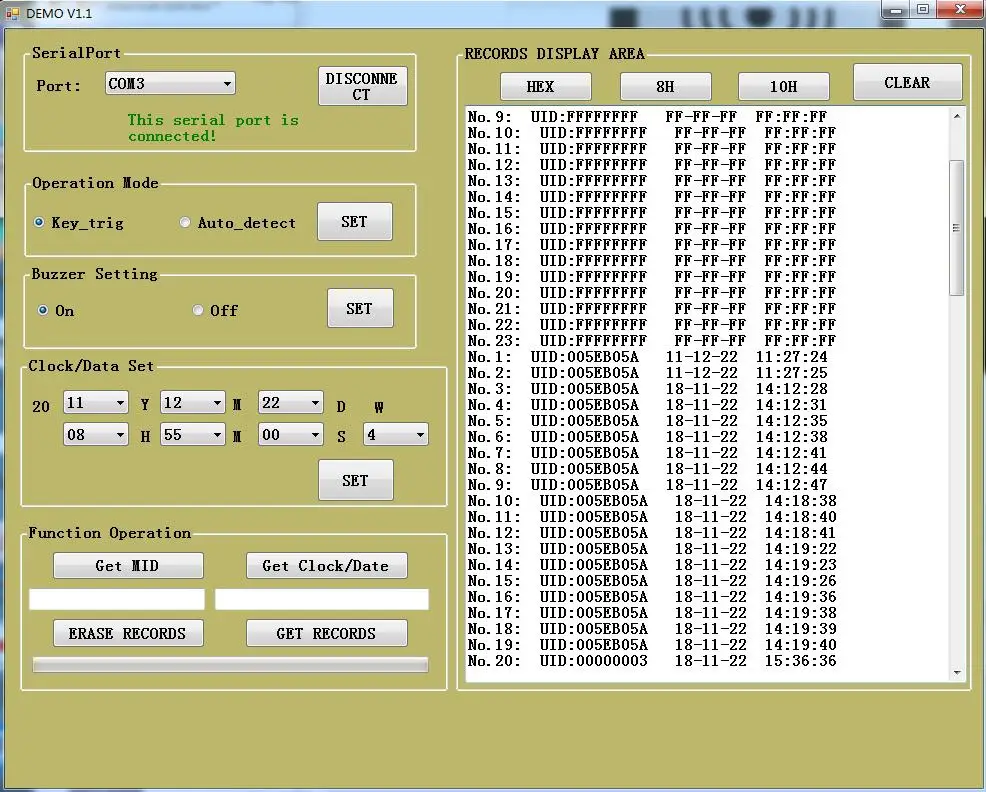Open the hour dropdown showing 08
The image size is (986, 792).
click(x=96, y=435)
